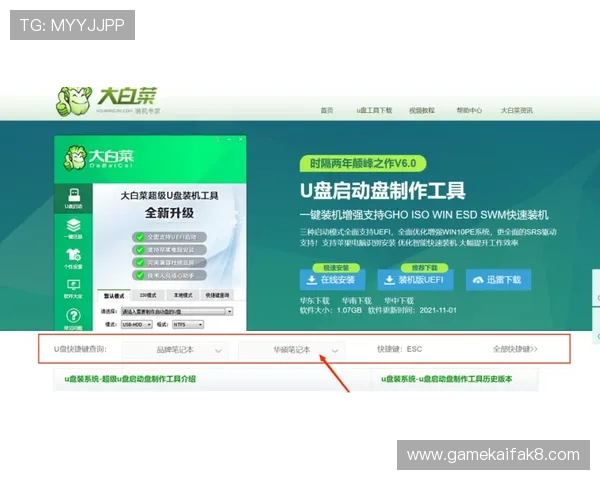Open 首页 in the top navigation
Viewport: 600px width, 480px height.
point(327,110)
